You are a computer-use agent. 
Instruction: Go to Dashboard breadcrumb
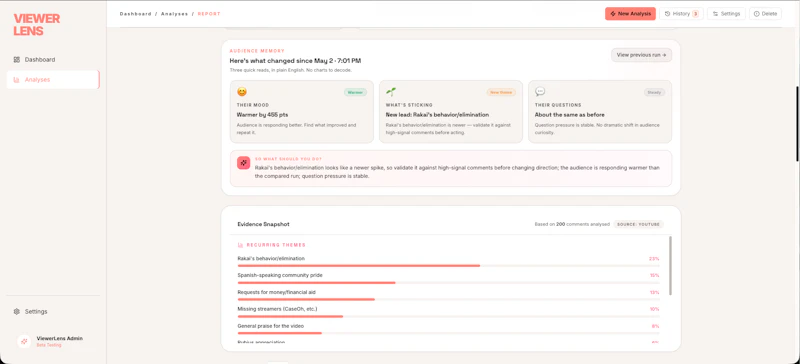click(136, 14)
